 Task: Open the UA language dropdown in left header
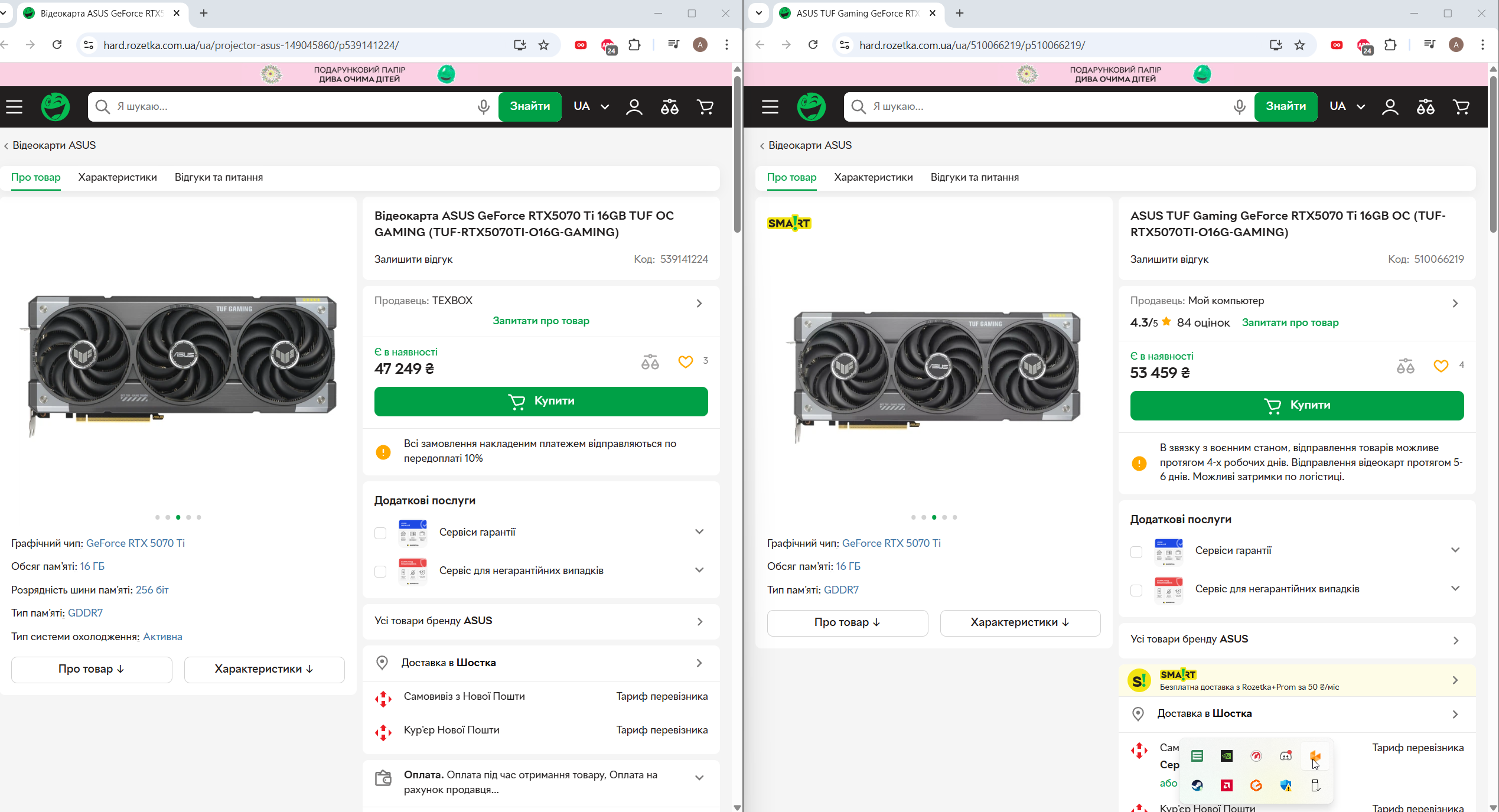pyautogui.click(x=591, y=106)
